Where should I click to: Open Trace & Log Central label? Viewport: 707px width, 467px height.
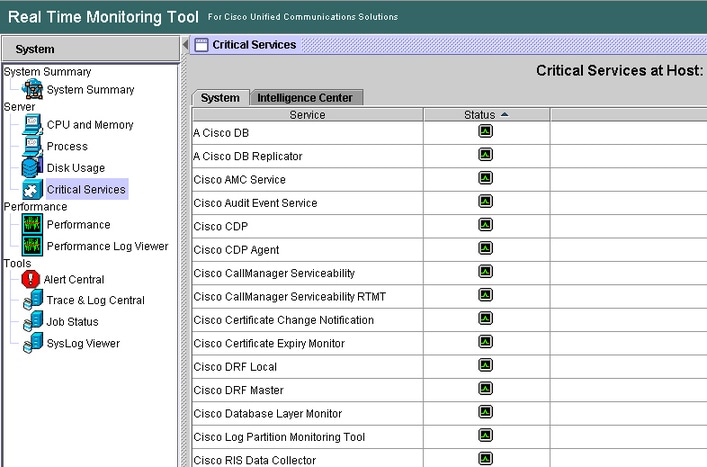click(96, 300)
